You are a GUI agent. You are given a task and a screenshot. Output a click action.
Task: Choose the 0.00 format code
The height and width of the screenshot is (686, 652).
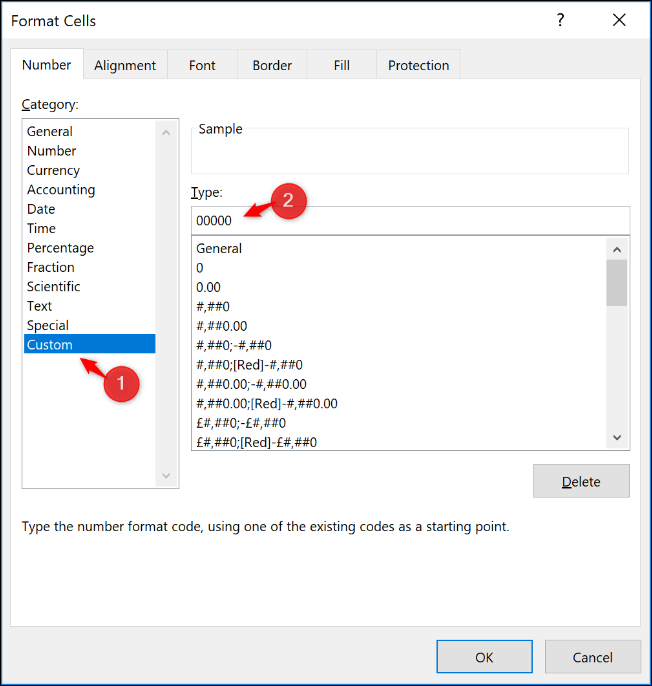[208, 287]
